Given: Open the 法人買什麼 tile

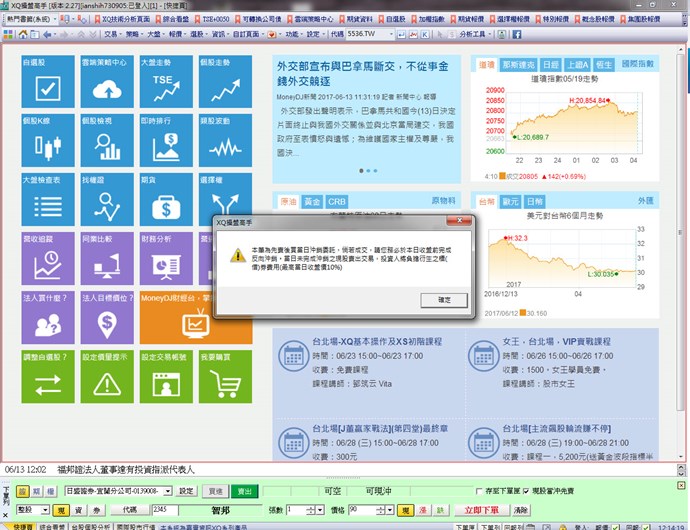Looking at the screenshot, I should [x=48, y=317].
